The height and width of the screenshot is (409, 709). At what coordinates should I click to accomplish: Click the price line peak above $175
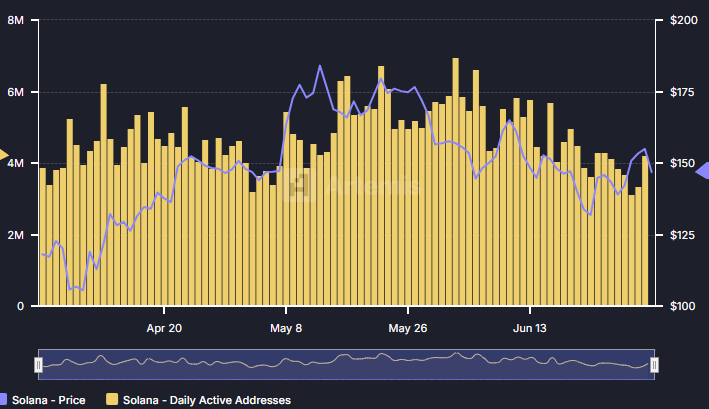(320, 66)
